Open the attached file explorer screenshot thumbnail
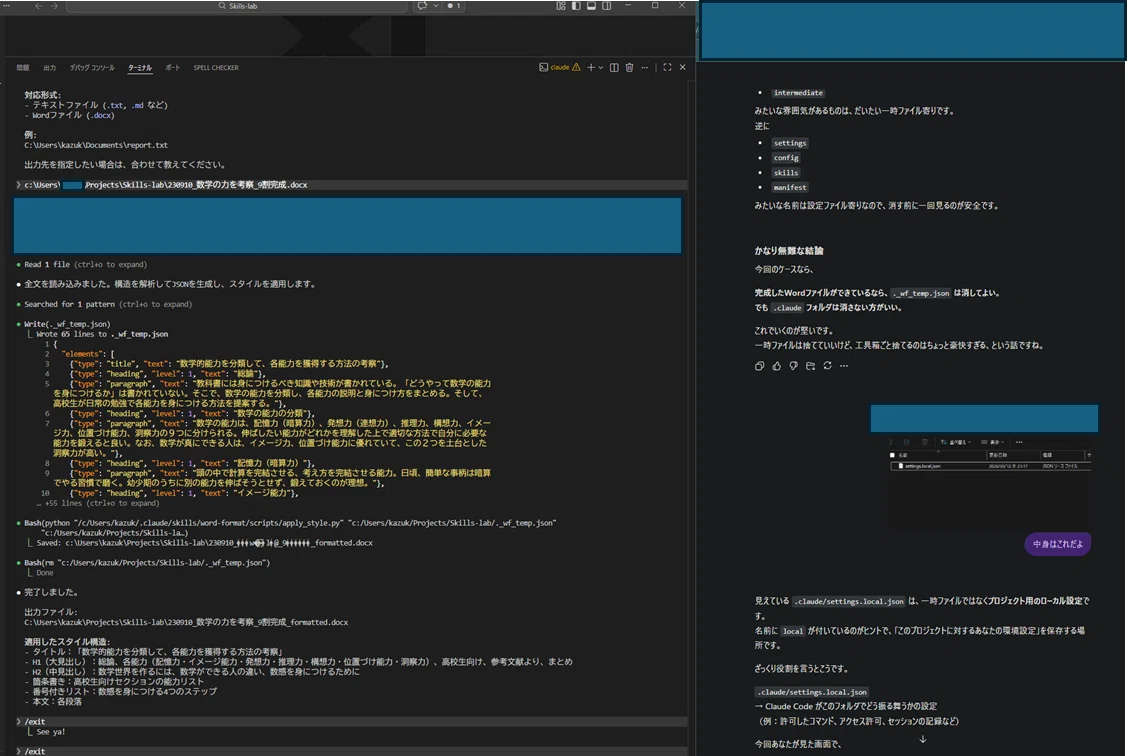The width and height of the screenshot is (1127, 756). click(x=988, y=479)
